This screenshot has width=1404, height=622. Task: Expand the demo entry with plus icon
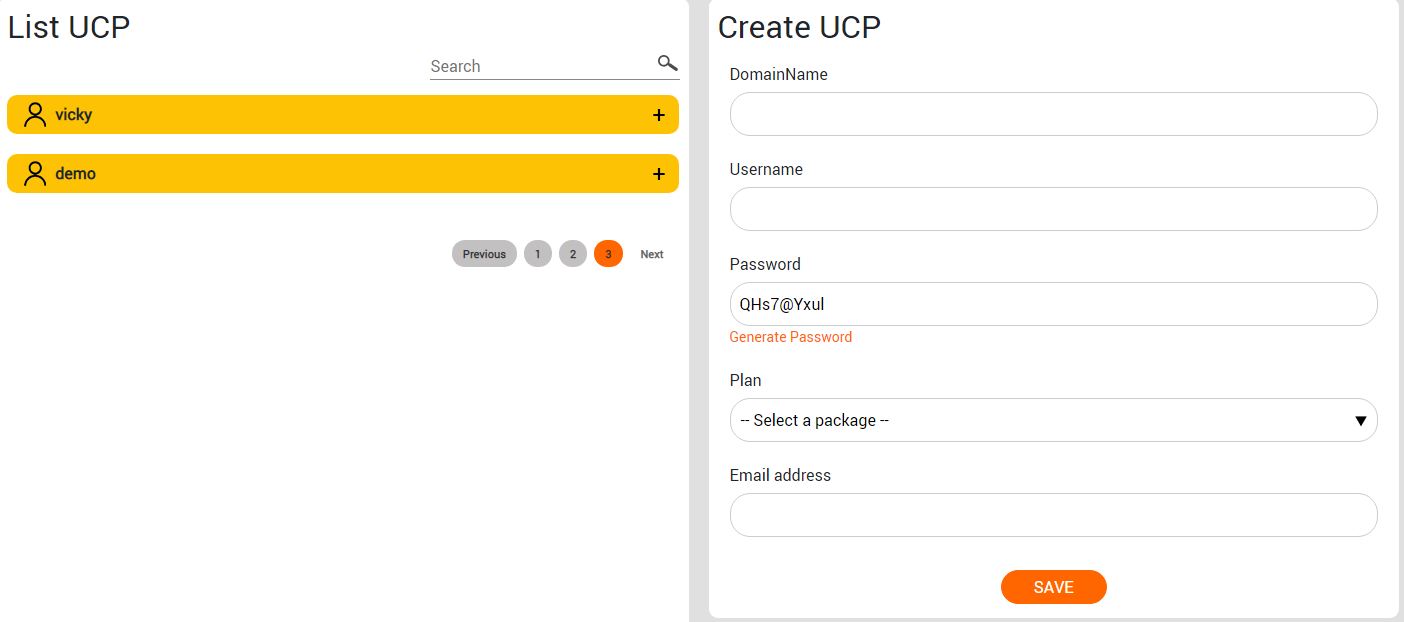click(x=659, y=174)
